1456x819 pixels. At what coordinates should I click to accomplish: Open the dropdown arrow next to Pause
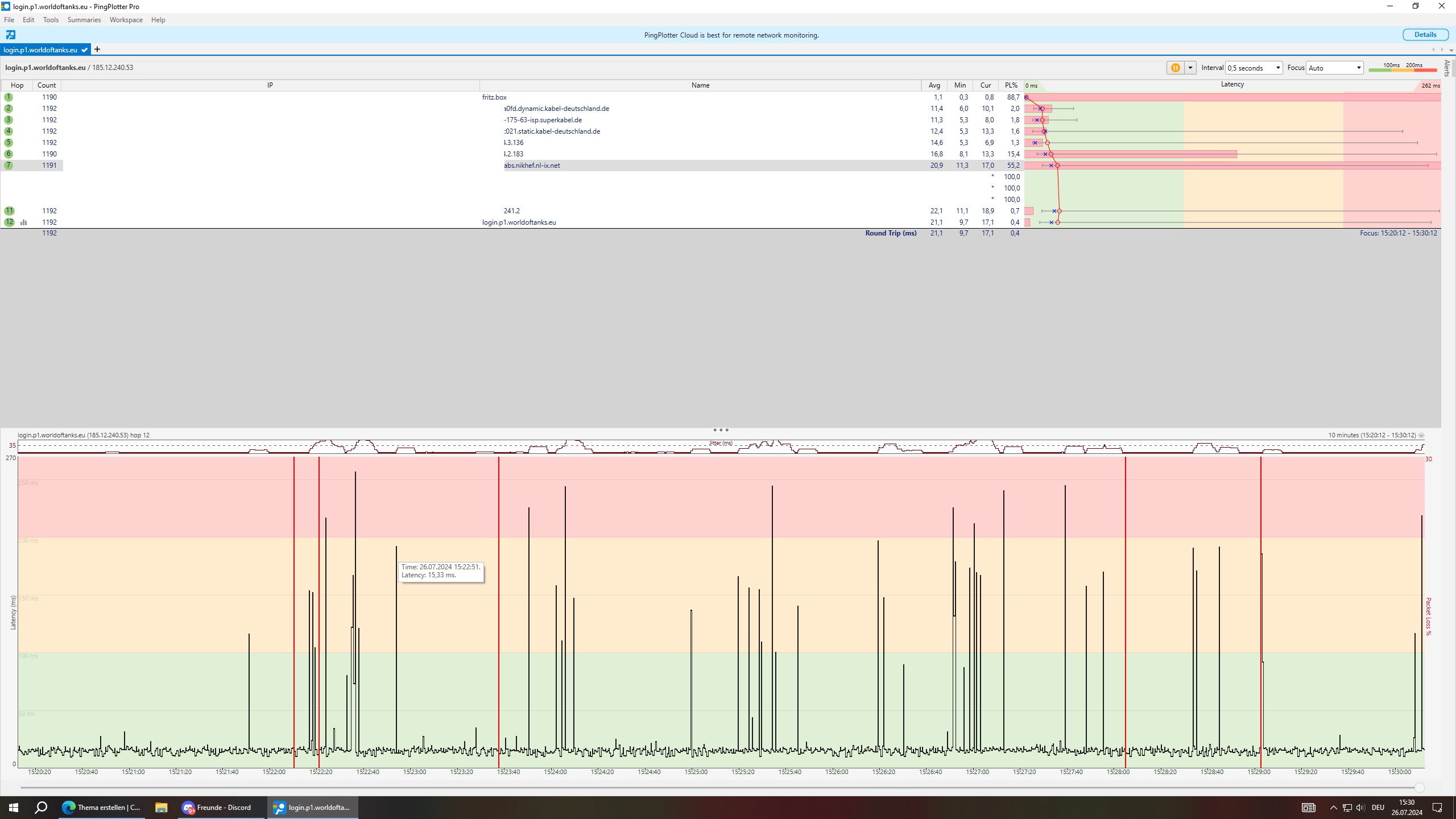pos(1190,68)
